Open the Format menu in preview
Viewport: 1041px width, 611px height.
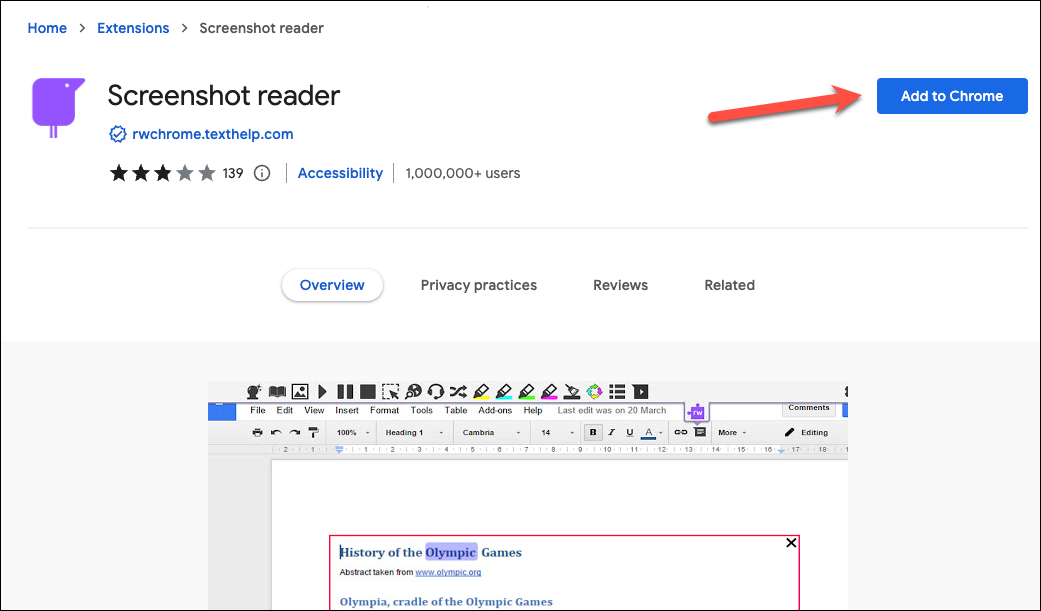[384, 410]
